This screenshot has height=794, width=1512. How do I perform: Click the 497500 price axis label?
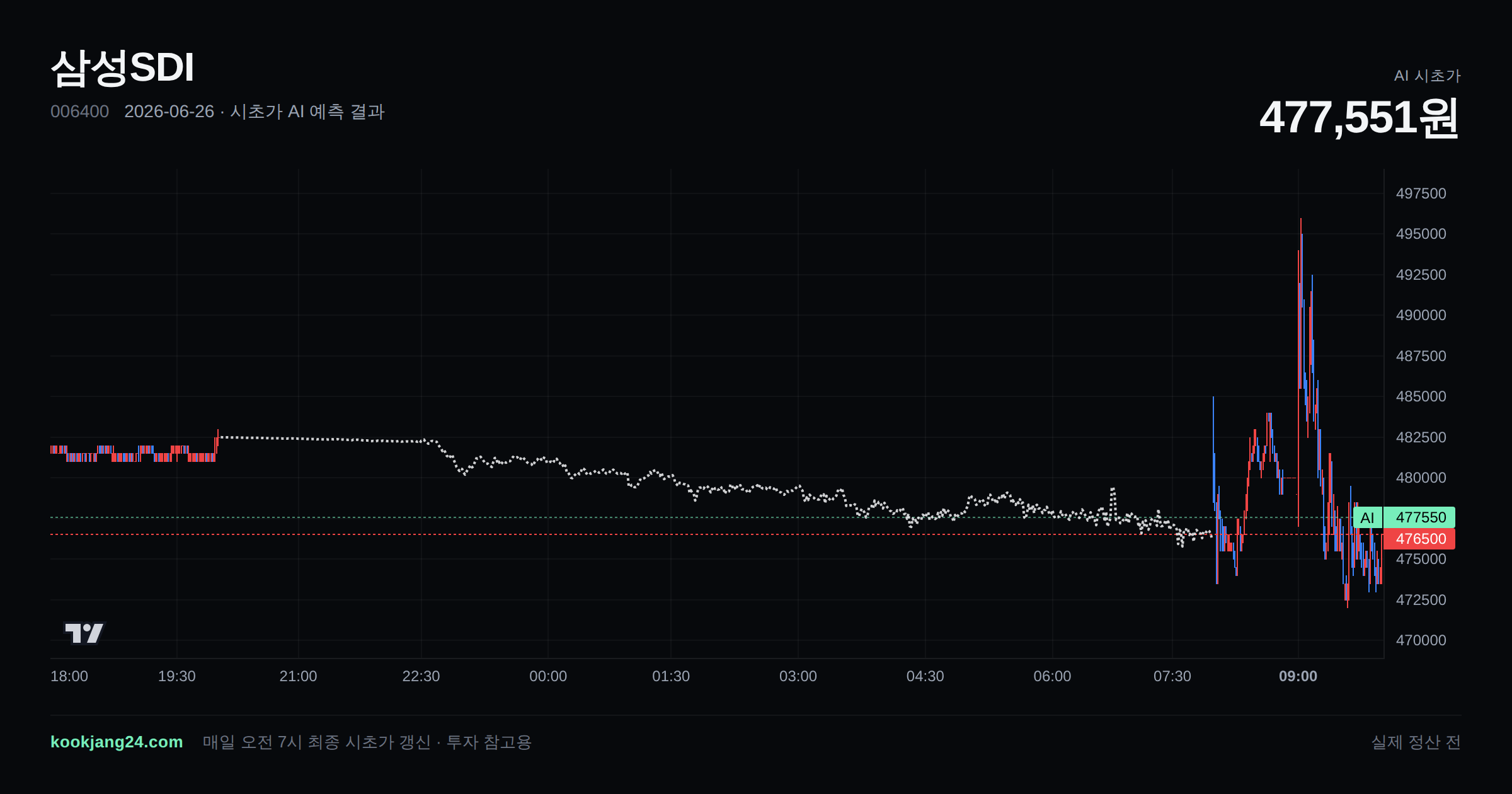tap(1421, 193)
